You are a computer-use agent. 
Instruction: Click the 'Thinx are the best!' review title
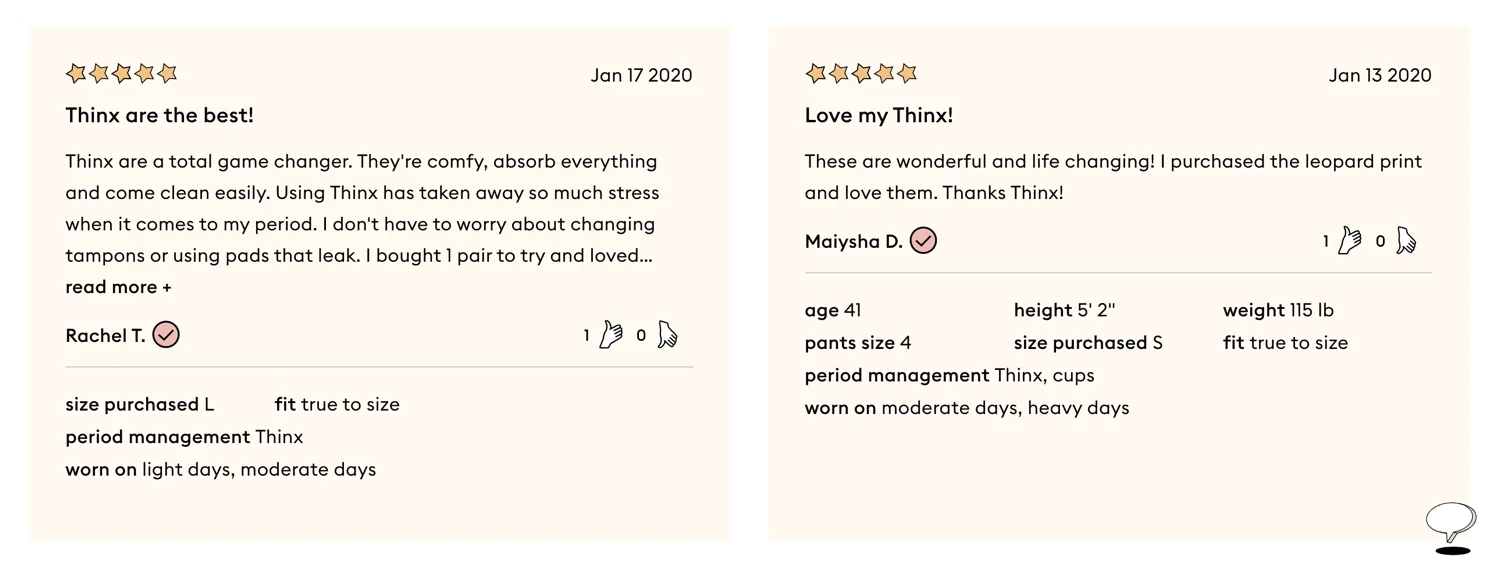point(159,115)
